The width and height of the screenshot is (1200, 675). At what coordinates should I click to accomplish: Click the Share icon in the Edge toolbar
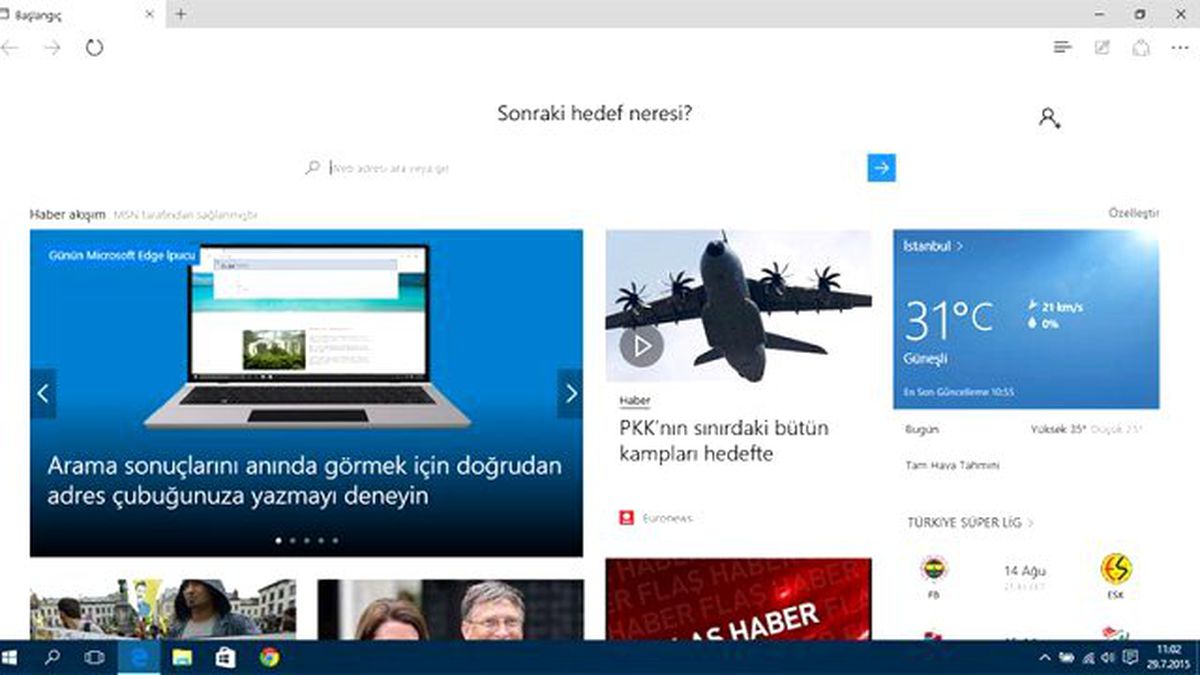(x=1141, y=47)
